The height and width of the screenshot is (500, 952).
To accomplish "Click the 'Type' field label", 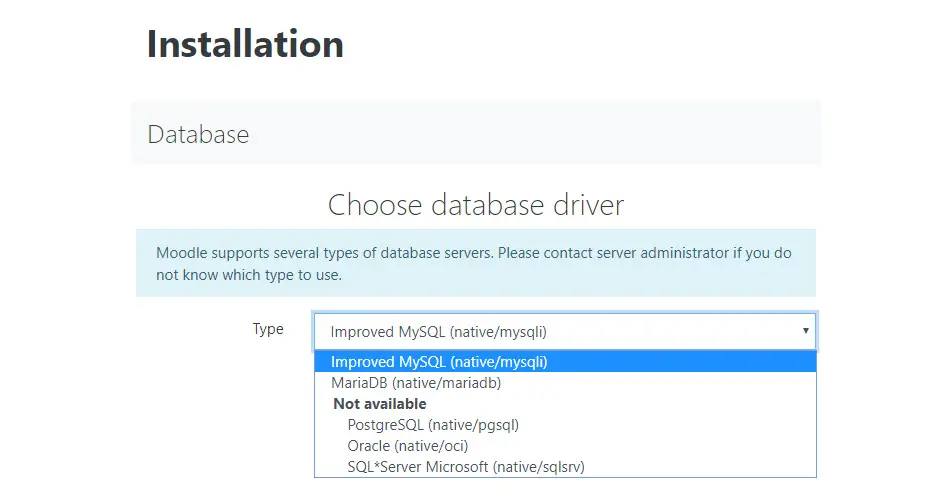I will pyautogui.click(x=268, y=329).
